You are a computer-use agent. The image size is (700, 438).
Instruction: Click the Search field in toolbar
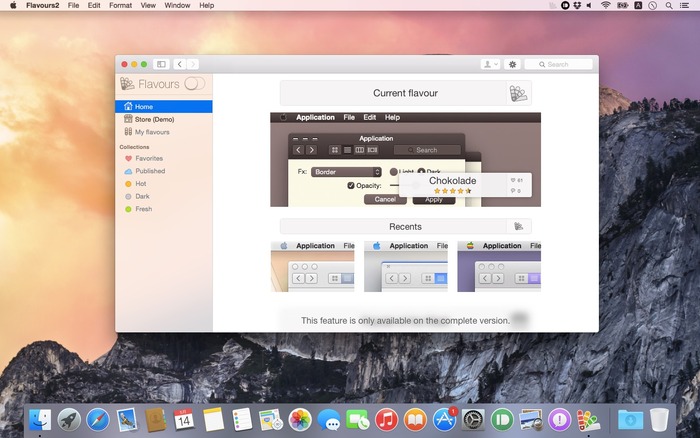[x=558, y=64]
